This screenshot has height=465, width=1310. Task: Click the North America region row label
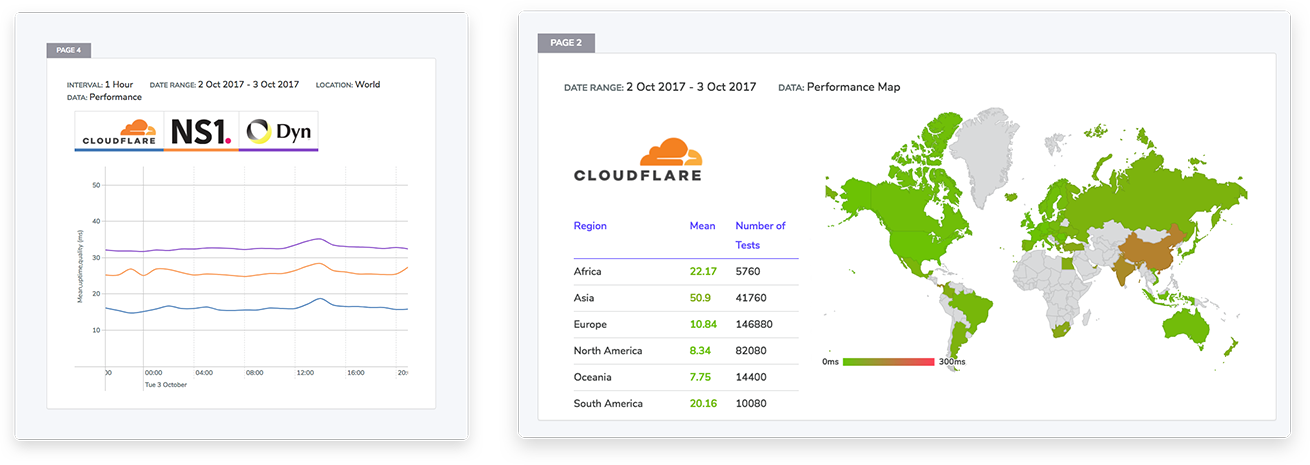point(608,351)
